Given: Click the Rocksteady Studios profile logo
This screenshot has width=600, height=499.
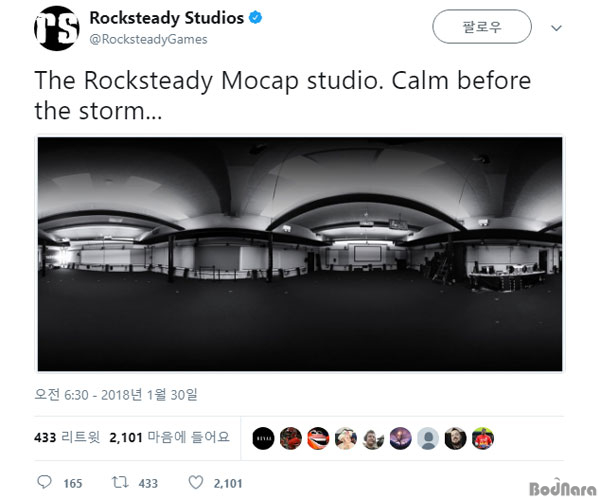Looking at the screenshot, I should coord(57,28).
